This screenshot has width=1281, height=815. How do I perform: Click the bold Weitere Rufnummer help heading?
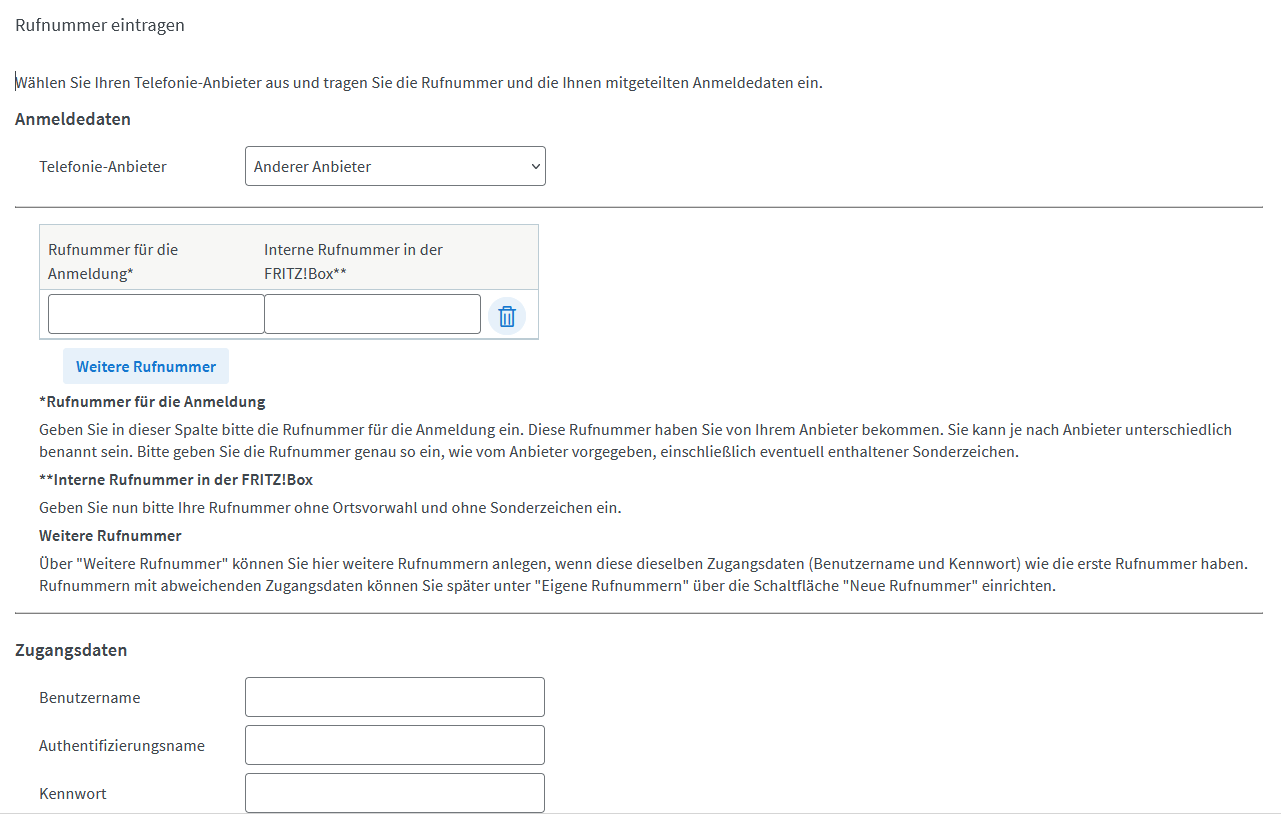[x=110, y=536]
